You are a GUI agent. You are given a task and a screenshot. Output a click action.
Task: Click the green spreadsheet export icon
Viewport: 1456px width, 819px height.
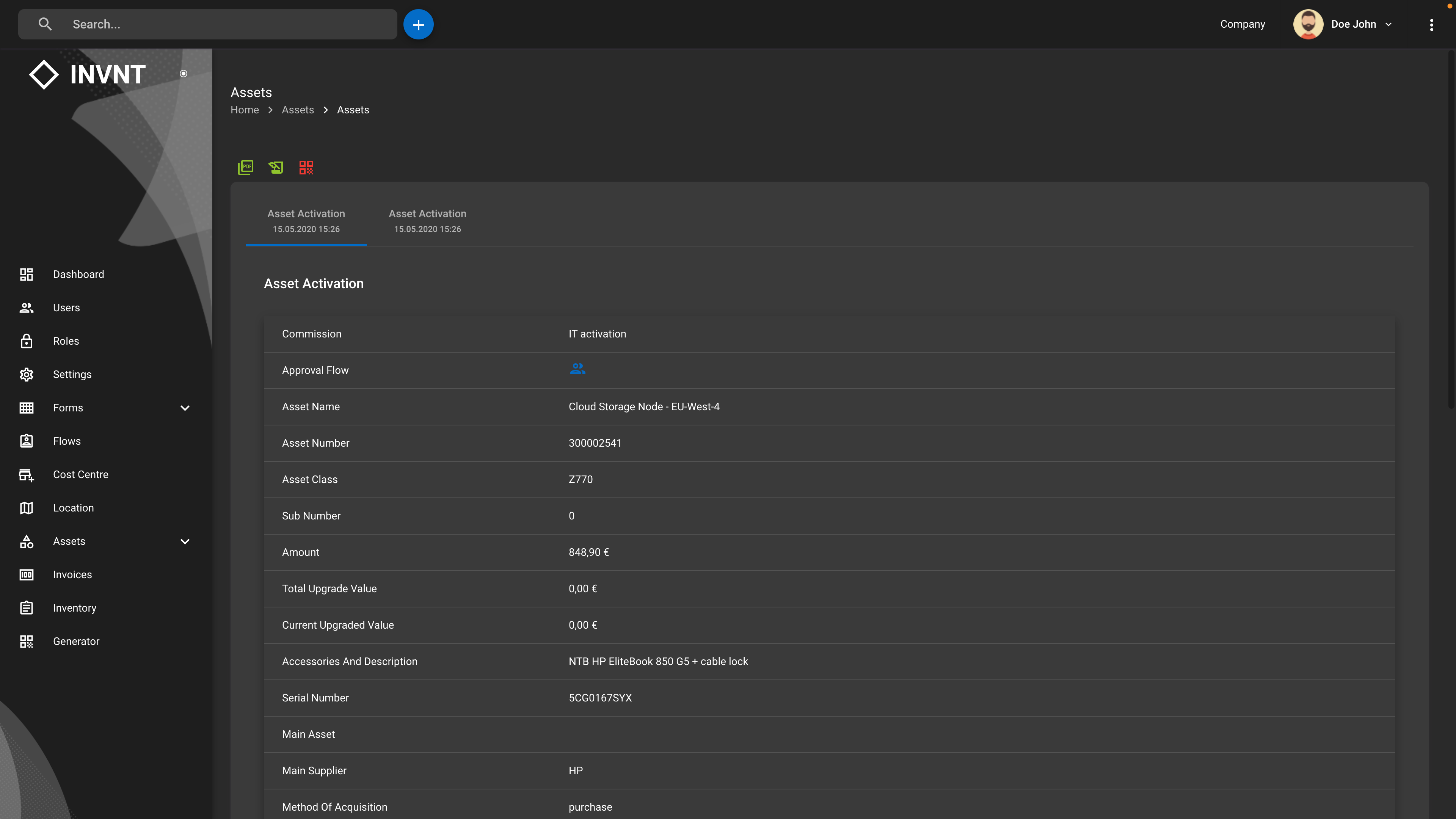point(276,167)
